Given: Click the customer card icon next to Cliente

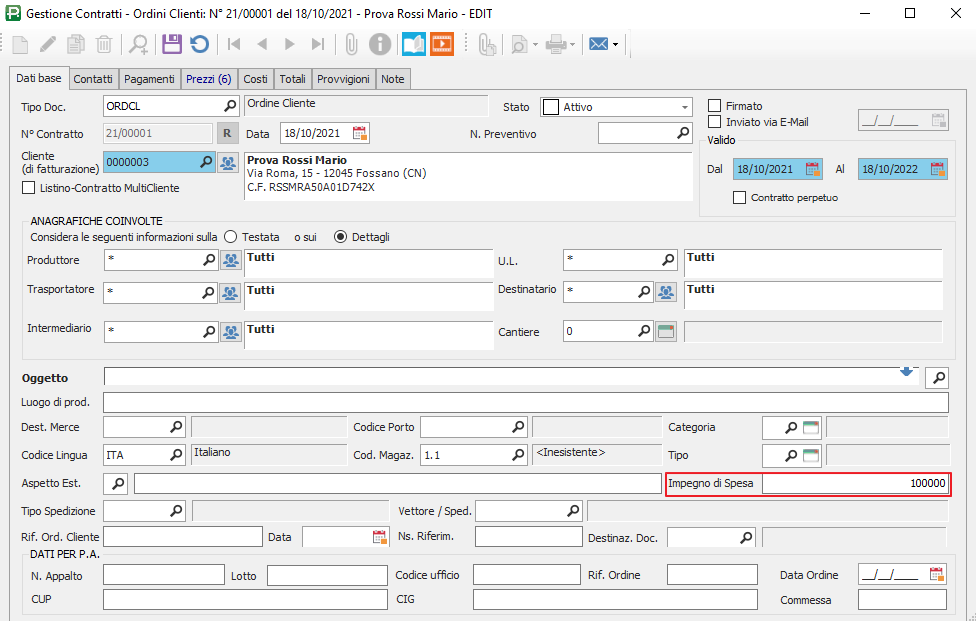Looking at the screenshot, I should [230, 162].
